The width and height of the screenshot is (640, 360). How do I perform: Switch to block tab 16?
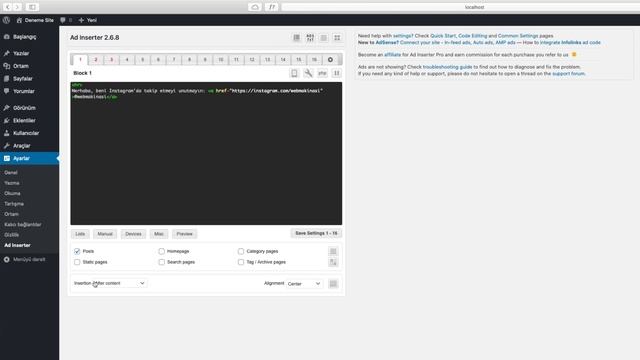pos(314,60)
